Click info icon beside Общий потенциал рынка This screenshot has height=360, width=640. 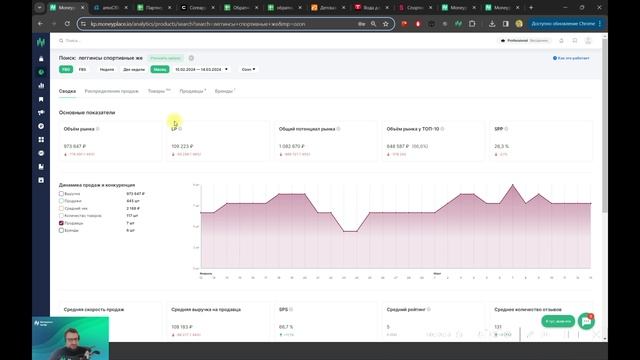click(338, 129)
